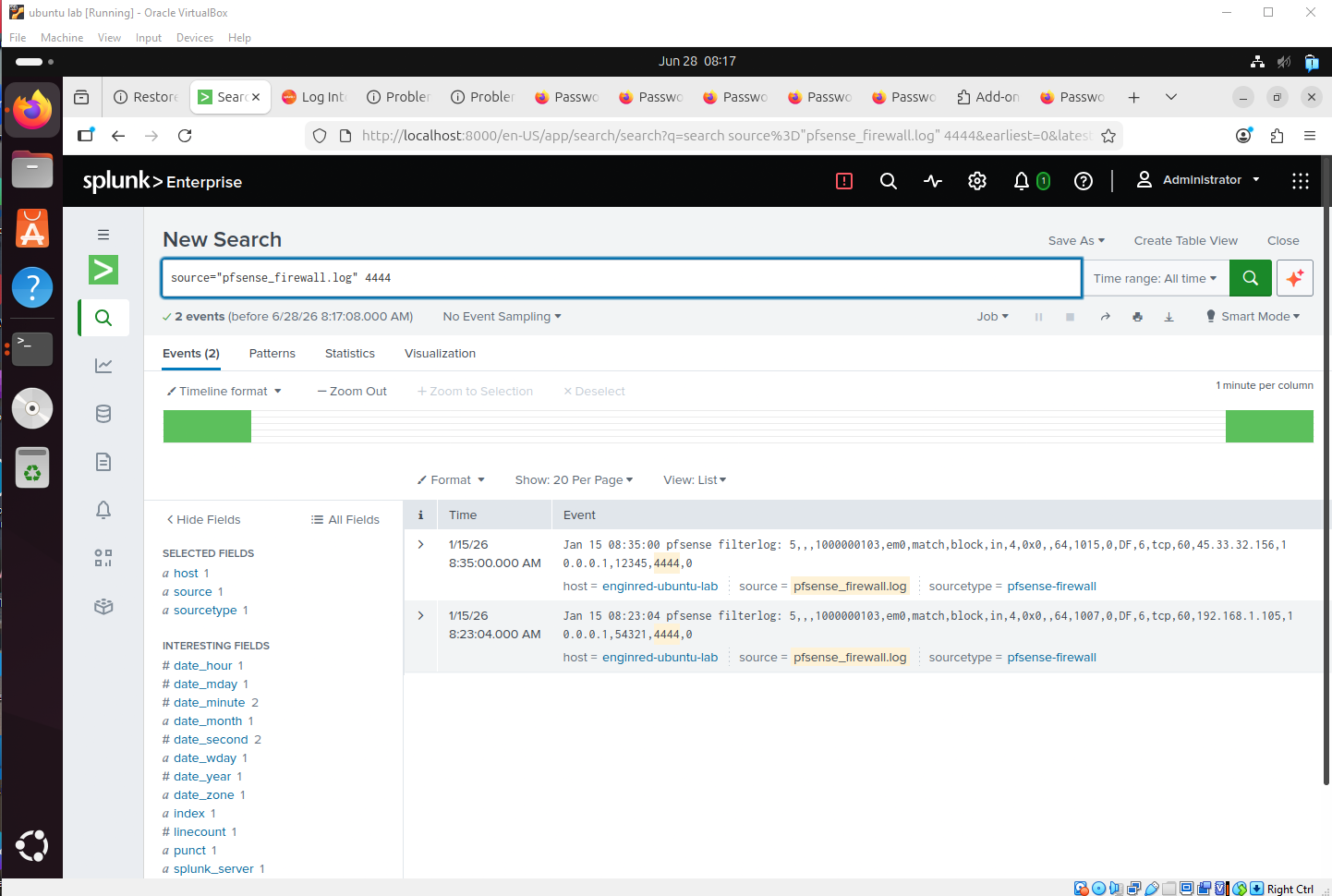Select the sidebar Search magnifier icon
This screenshot has width=1332, height=896.
(x=103, y=318)
